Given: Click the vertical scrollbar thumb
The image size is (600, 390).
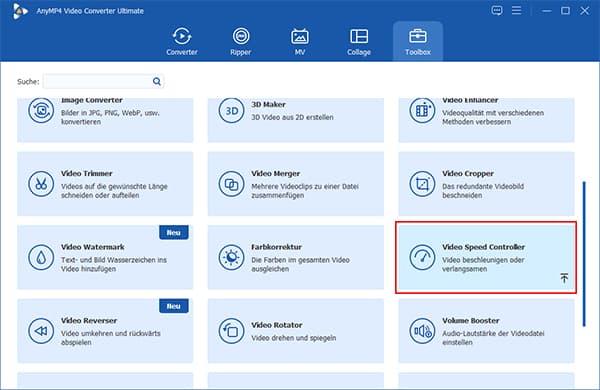Looking at the screenshot, I should (x=584, y=254).
